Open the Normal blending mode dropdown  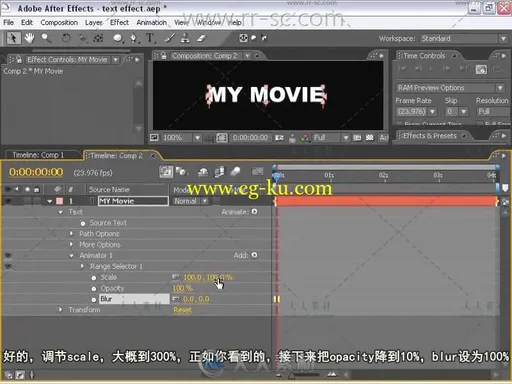point(190,201)
